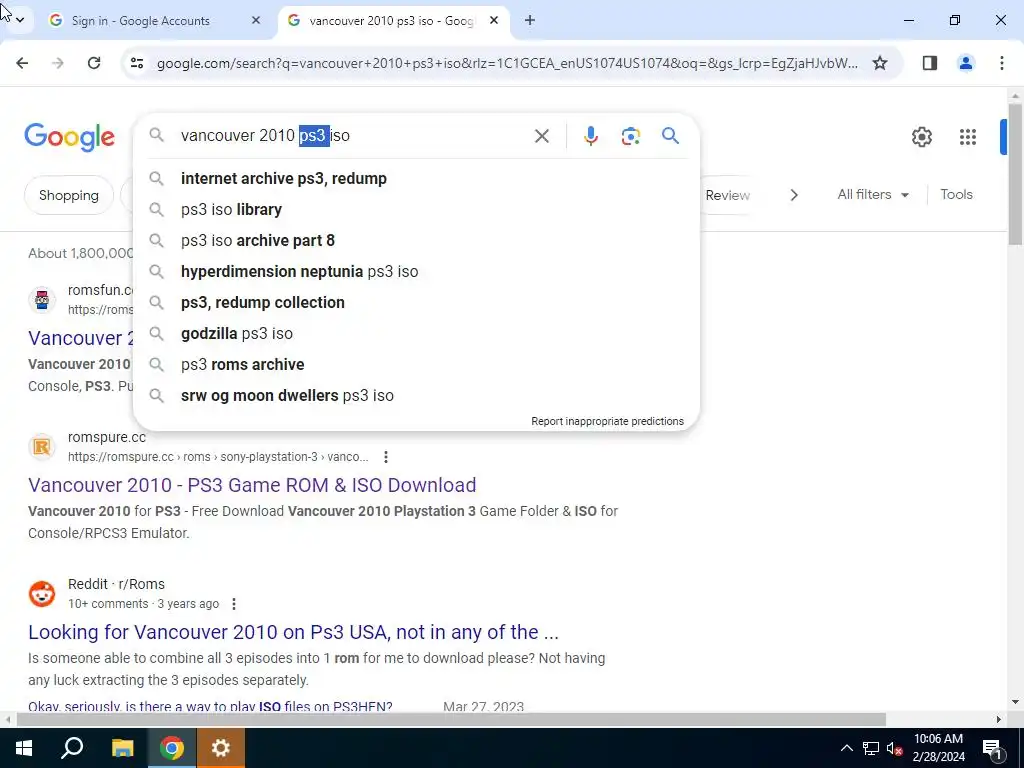1024x768 pixels.
Task: Open Chrome side panel
Action: (929, 63)
